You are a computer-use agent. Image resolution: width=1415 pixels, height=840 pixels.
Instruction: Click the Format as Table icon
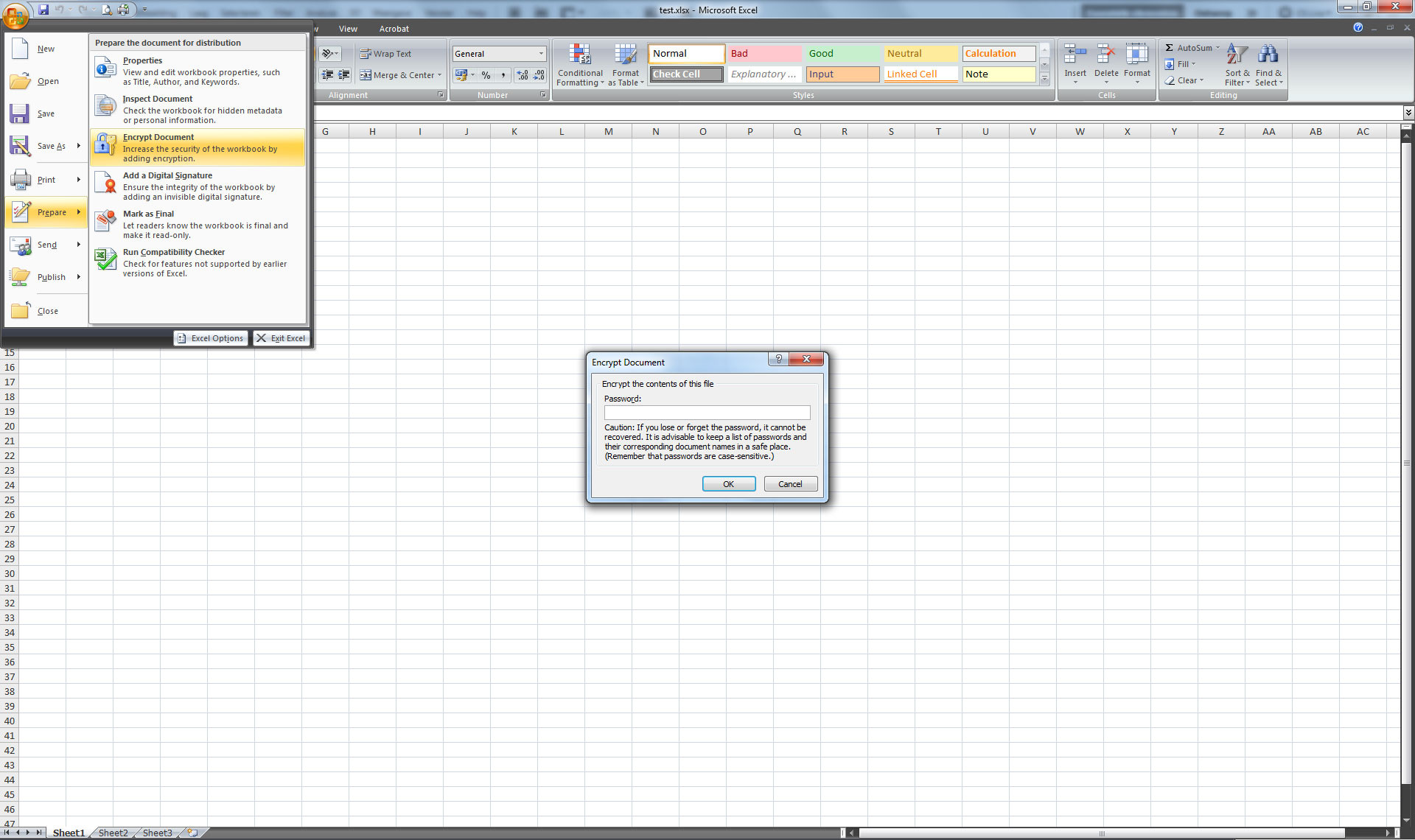(625, 65)
